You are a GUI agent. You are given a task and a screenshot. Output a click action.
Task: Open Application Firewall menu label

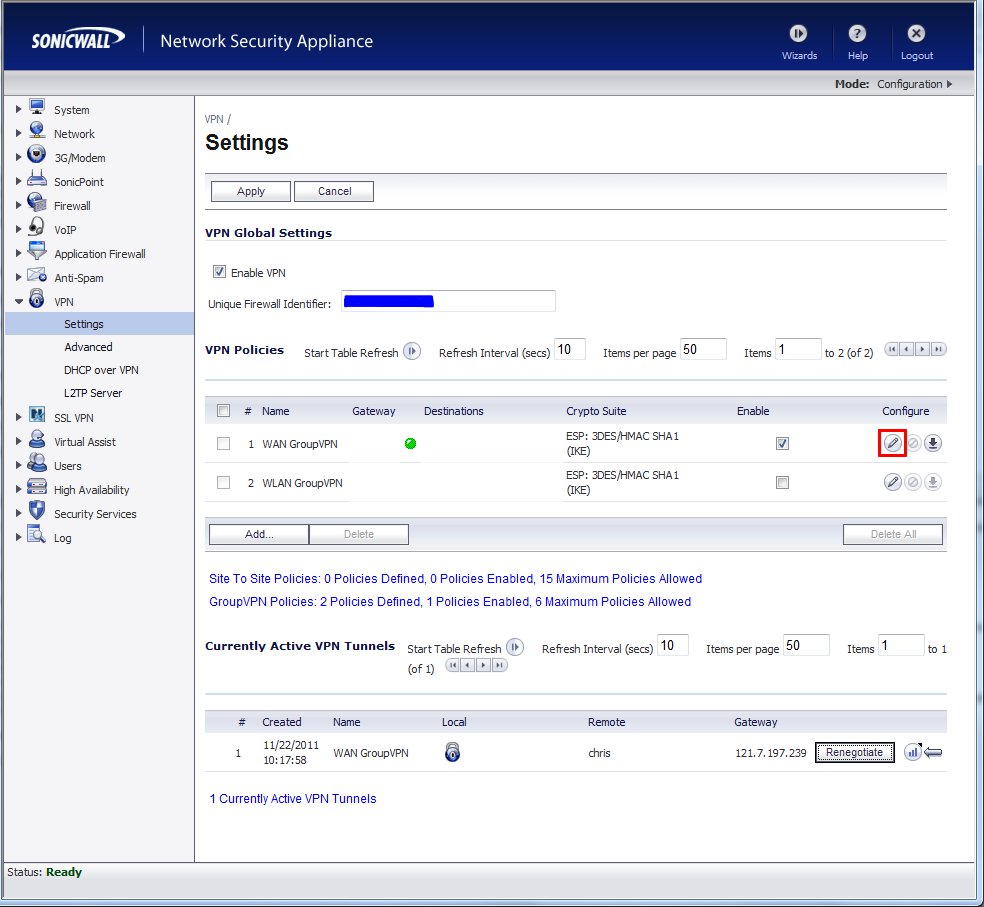tap(100, 254)
